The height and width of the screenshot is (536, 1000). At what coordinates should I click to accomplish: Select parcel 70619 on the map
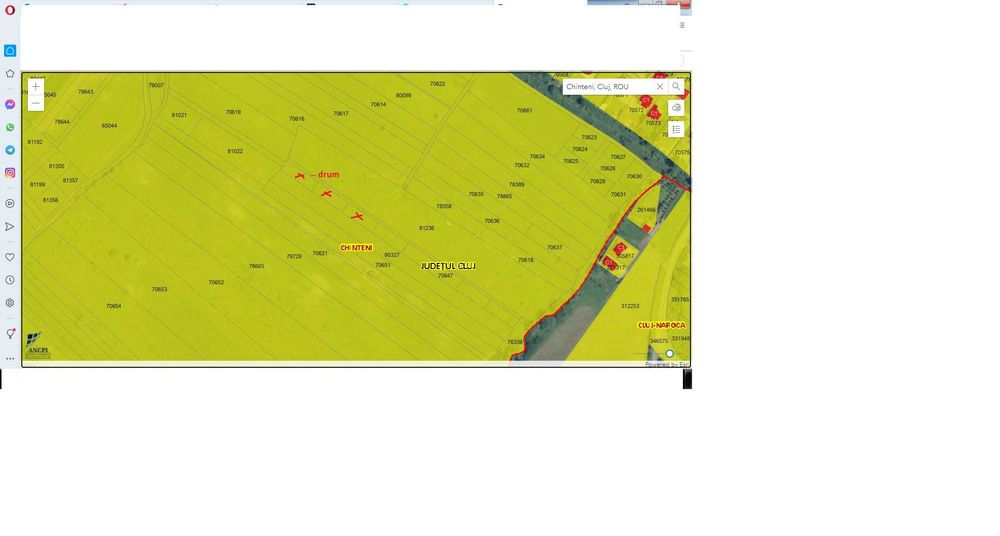tap(233, 112)
